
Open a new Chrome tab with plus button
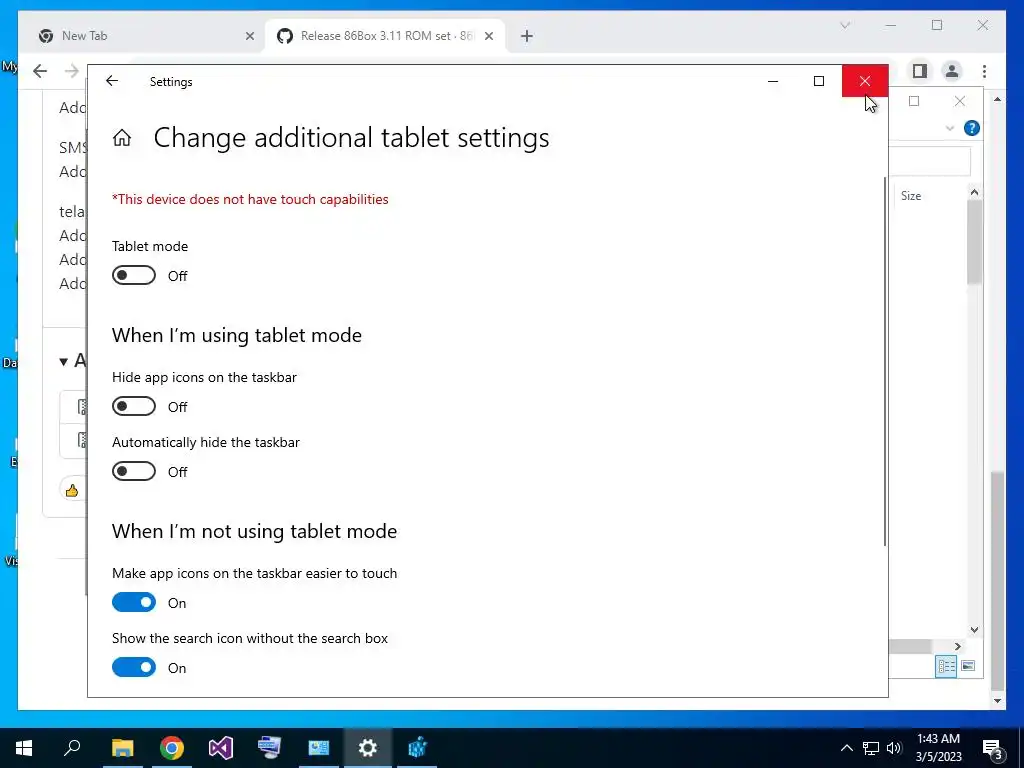527,36
